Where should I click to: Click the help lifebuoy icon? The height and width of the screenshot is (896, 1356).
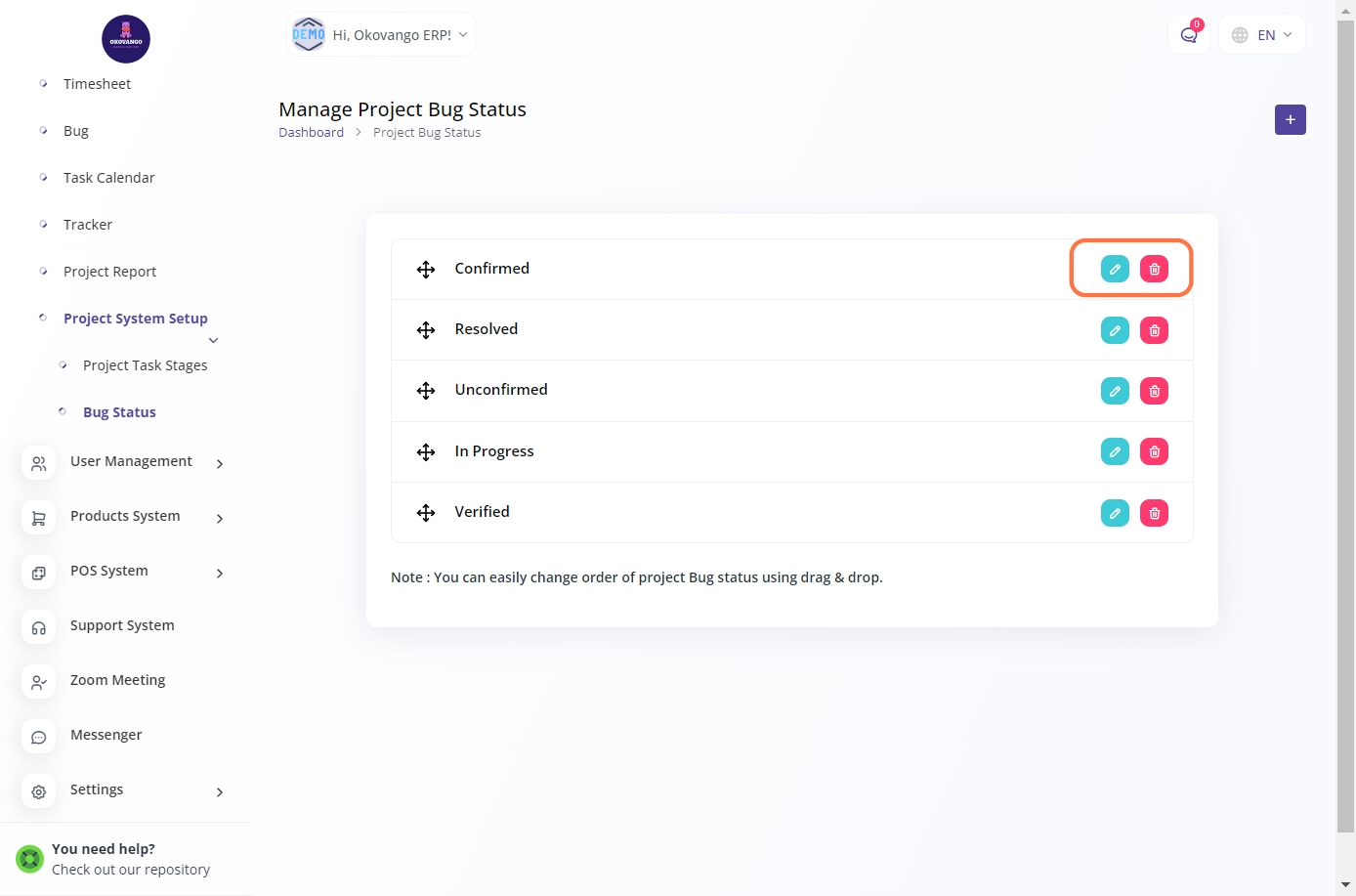pyautogui.click(x=30, y=859)
